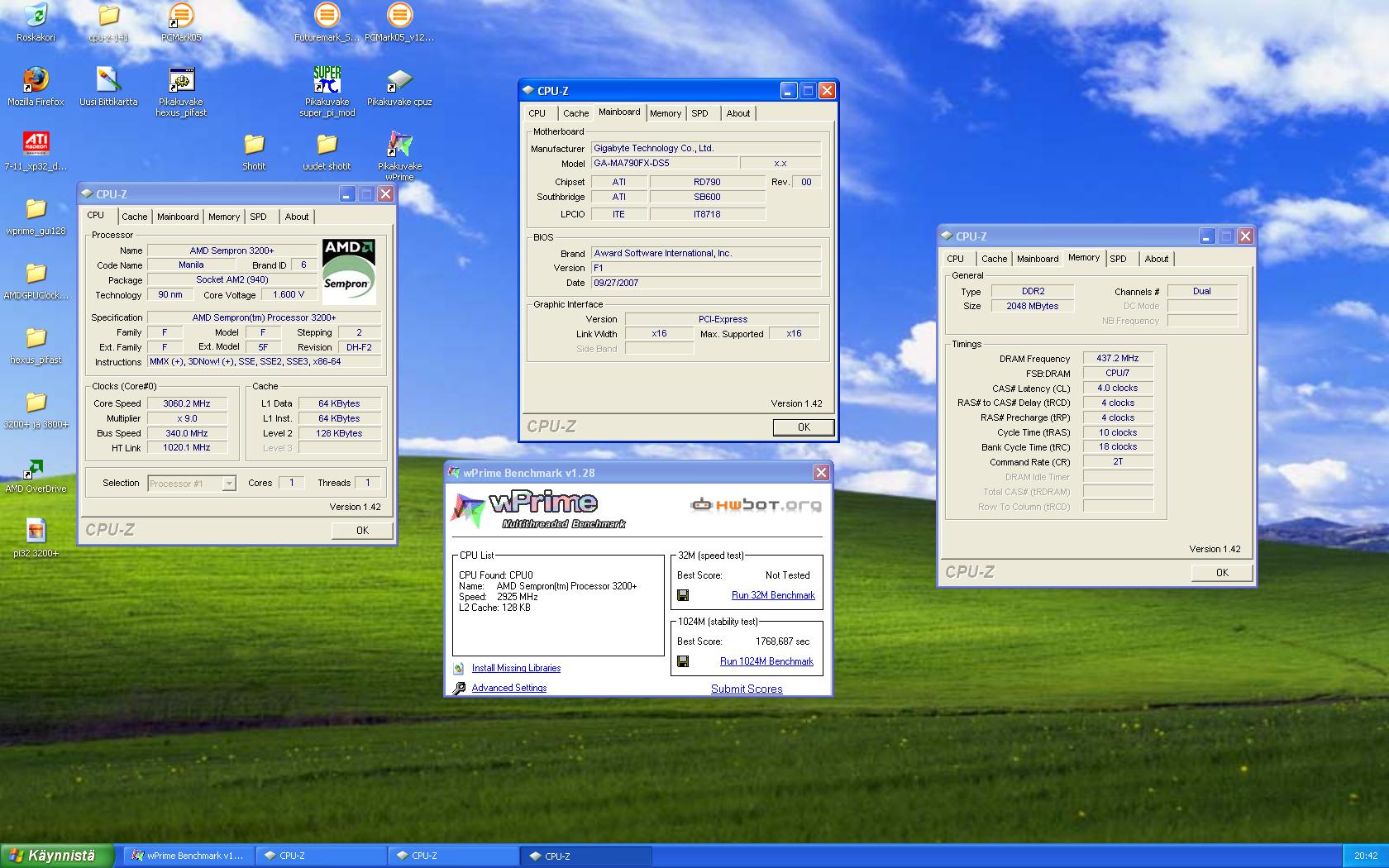The image size is (1389, 868).
Task: Close the wPrime Benchmark window
Action: click(x=821, y=473)
